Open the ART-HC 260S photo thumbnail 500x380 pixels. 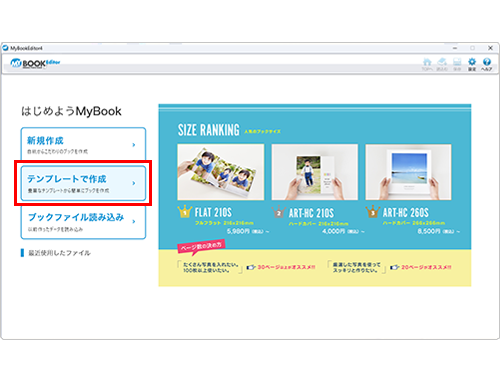[408, 172]
